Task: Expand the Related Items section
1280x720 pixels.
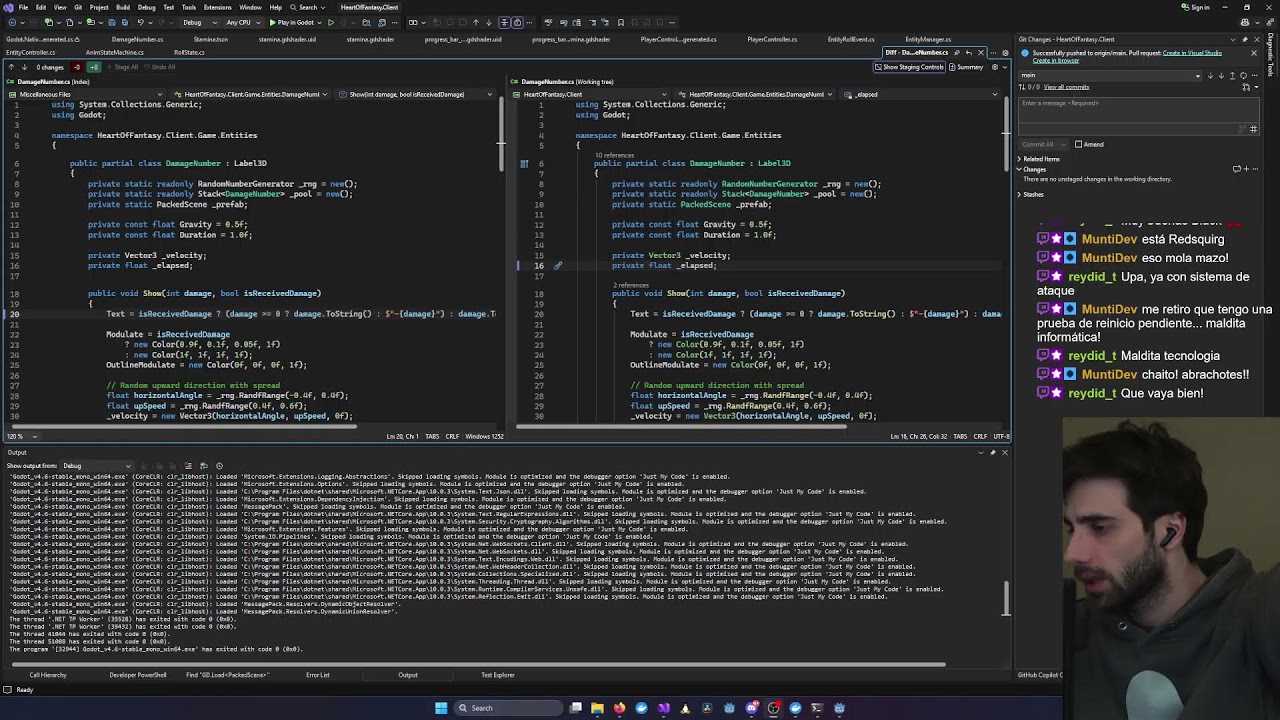Action: (1019, 159)
